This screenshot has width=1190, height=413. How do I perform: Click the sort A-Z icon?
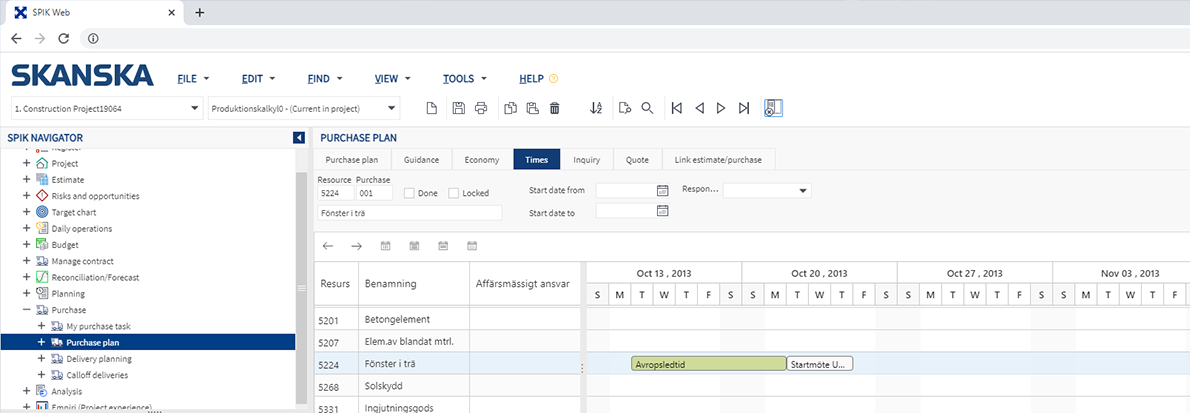click(x=596, y=109)
